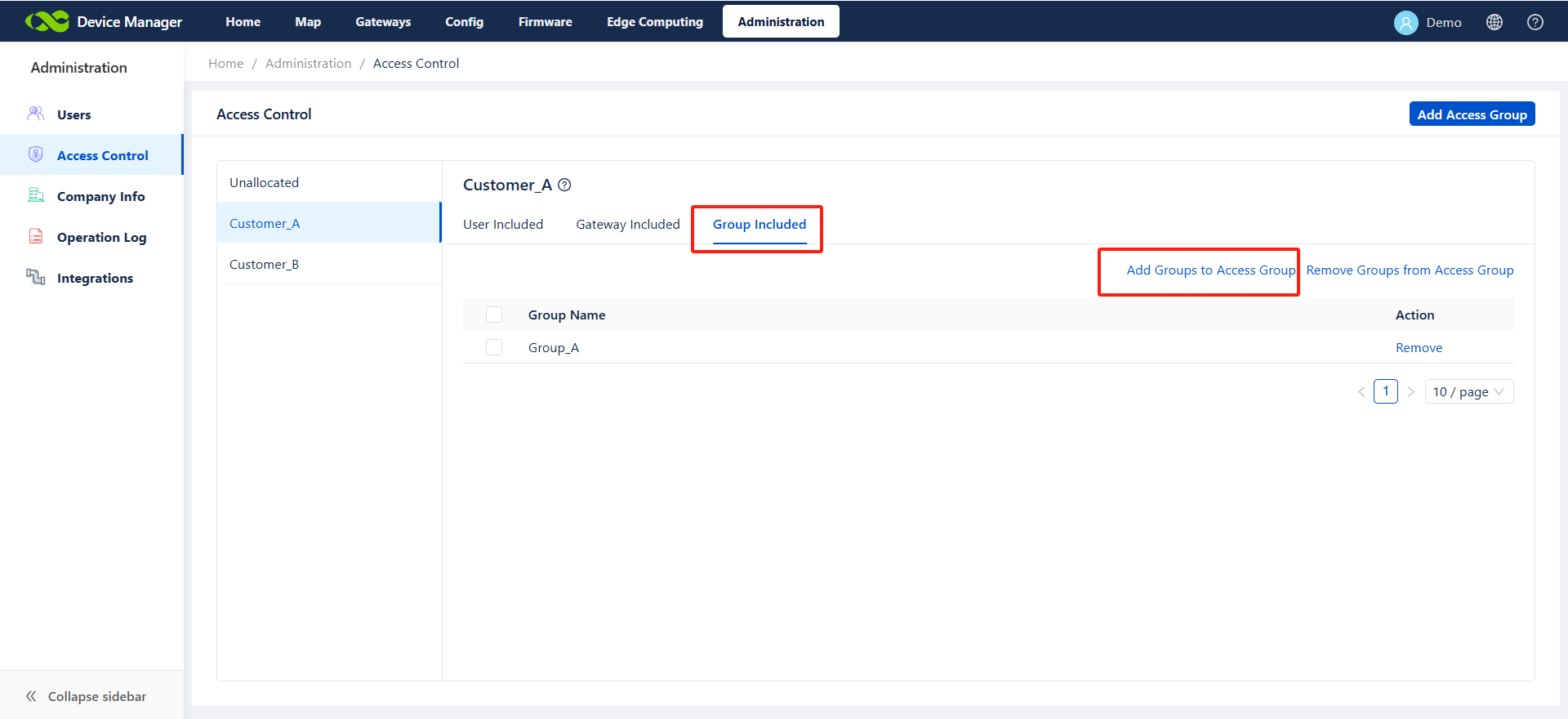This screenshot has height=719, width=1568.
Task: Go to next page arrow in pagination
Action: click(x=1410, y=392)
